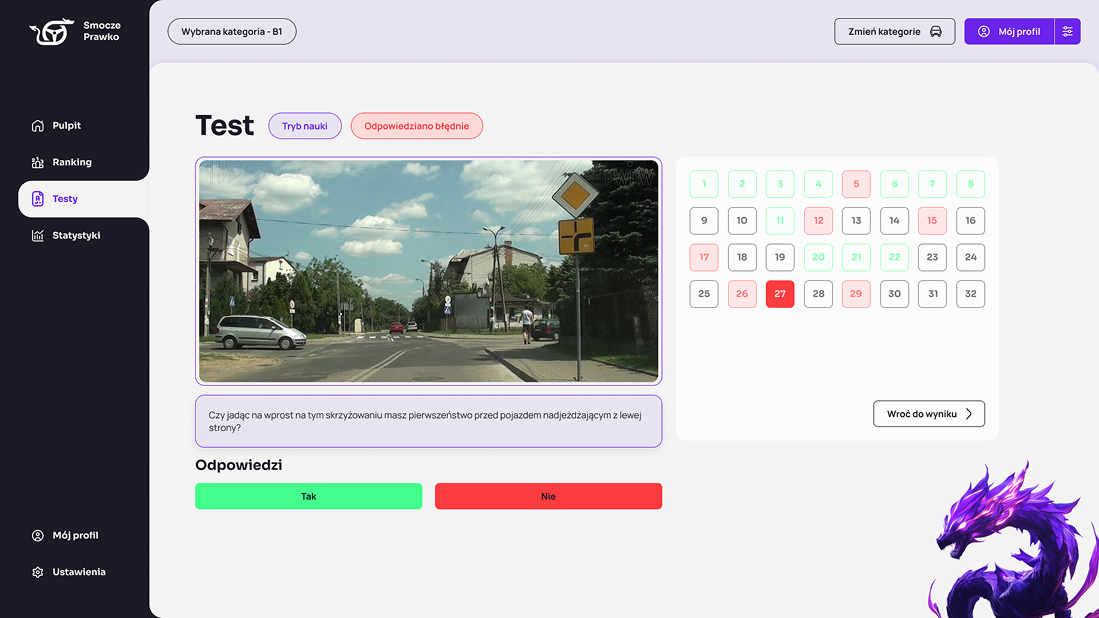
Task: Go to the Ranking sidebar section
Action: click(x=72, y=162)
